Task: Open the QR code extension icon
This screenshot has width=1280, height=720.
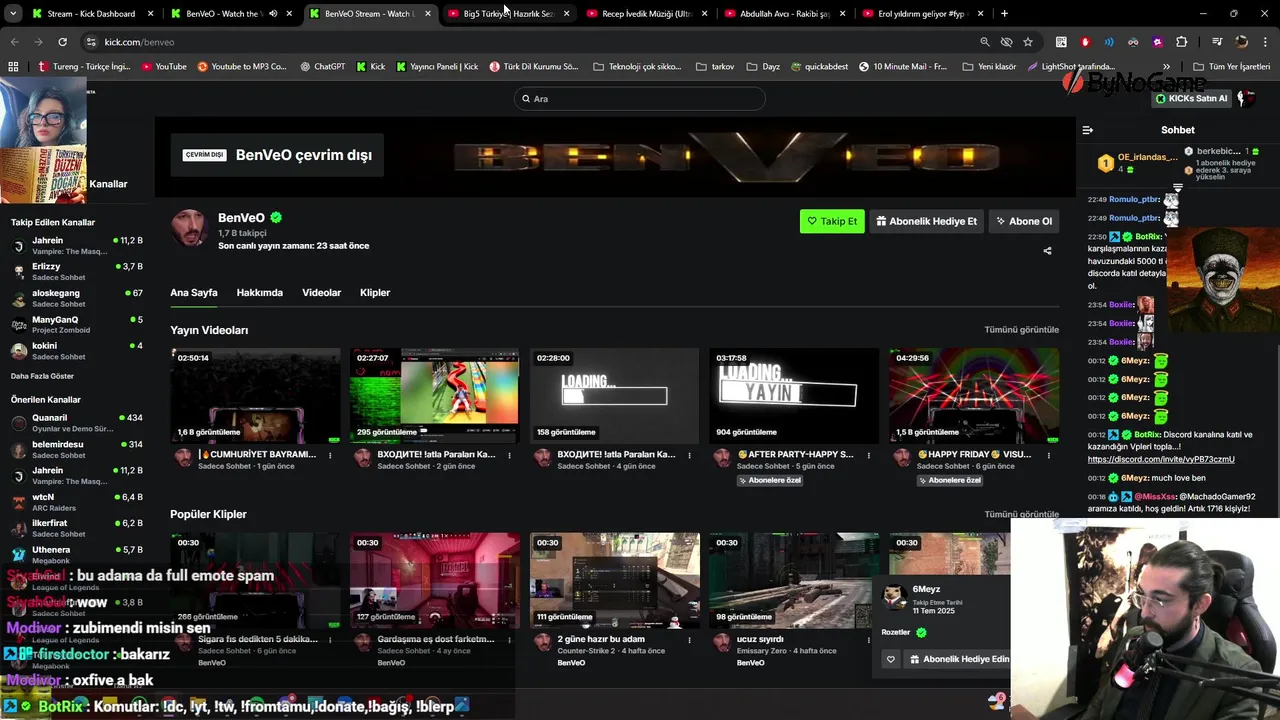Action: pyautogui.click(x=1061, y=42)
